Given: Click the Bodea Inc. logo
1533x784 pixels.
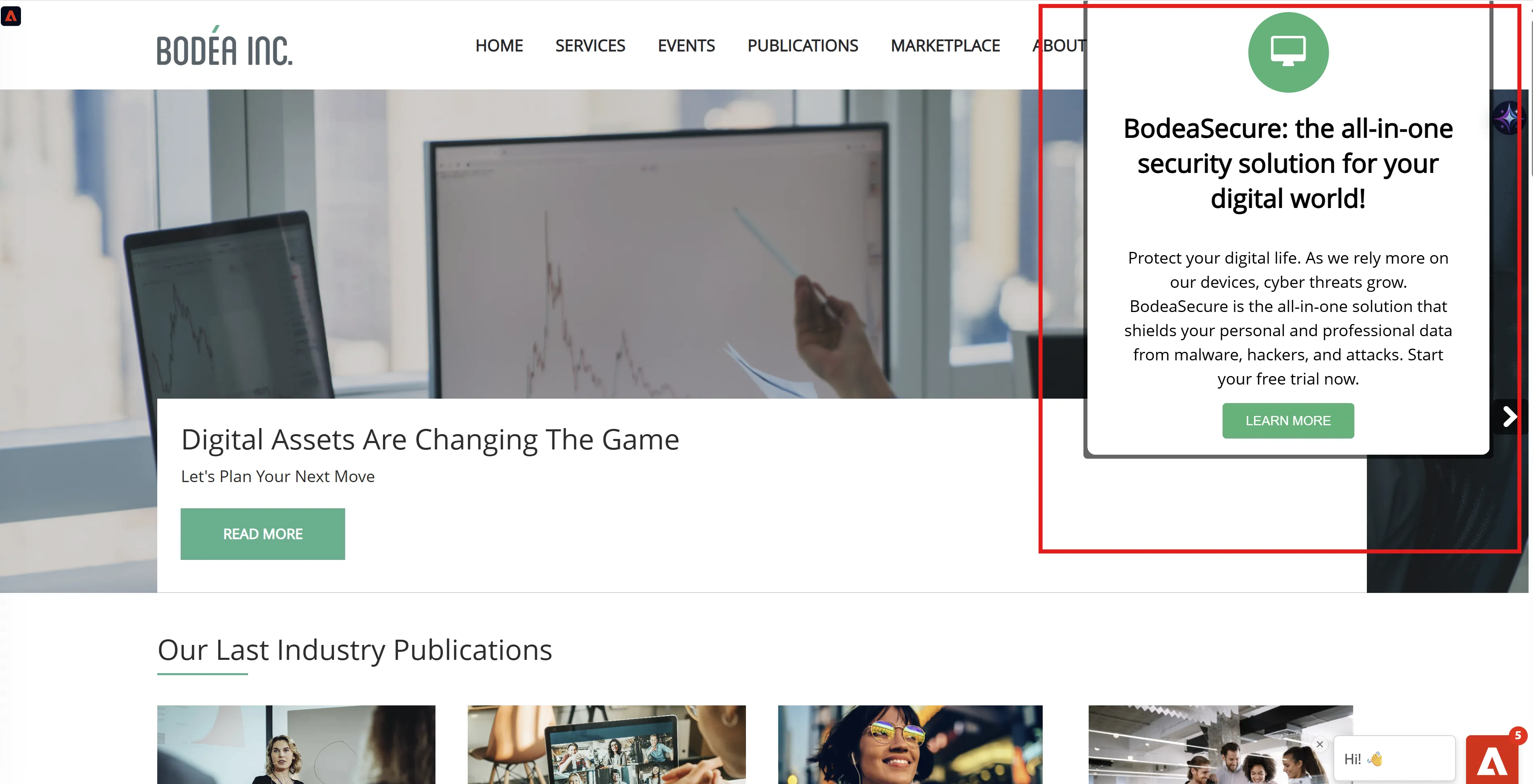Looking at the screenshot, I should tap(224, 46).
